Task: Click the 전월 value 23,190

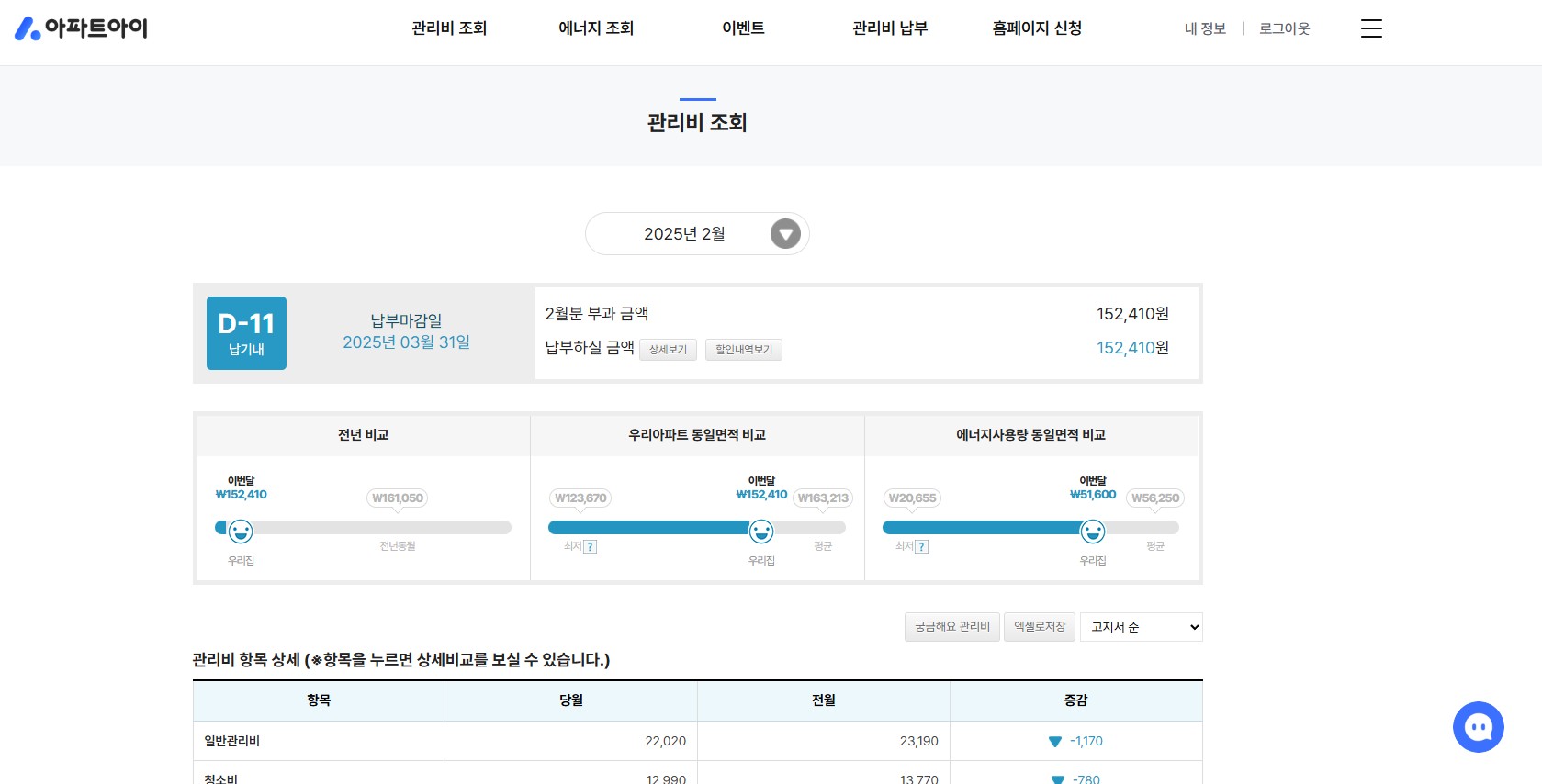Action: (919, 741)
